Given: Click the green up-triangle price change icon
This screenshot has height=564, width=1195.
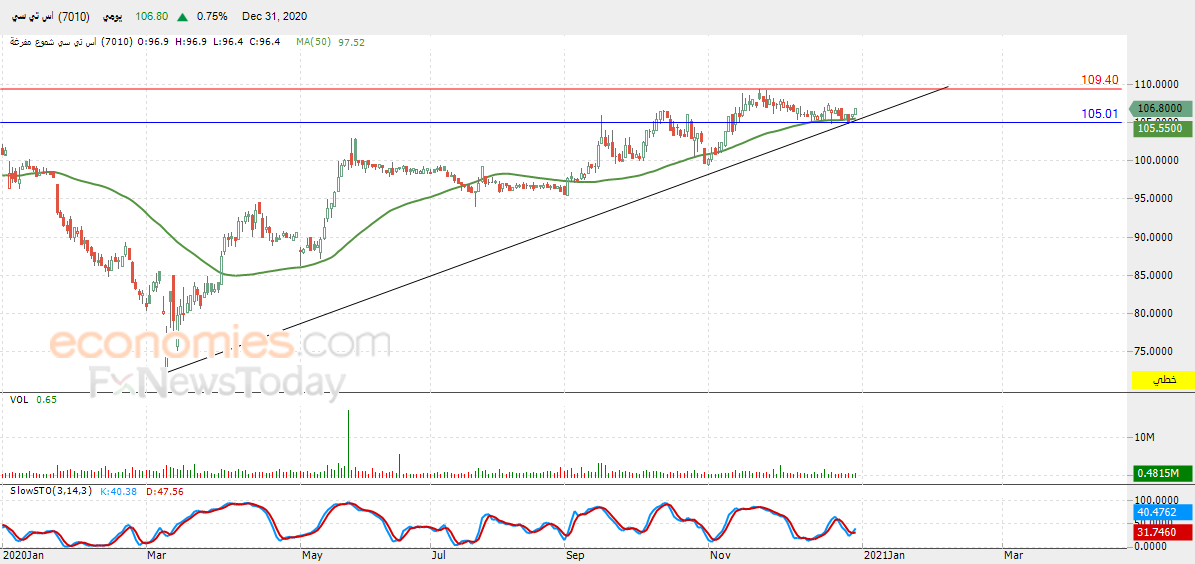Looking at the screenshot, I should [x=183, y=17].
